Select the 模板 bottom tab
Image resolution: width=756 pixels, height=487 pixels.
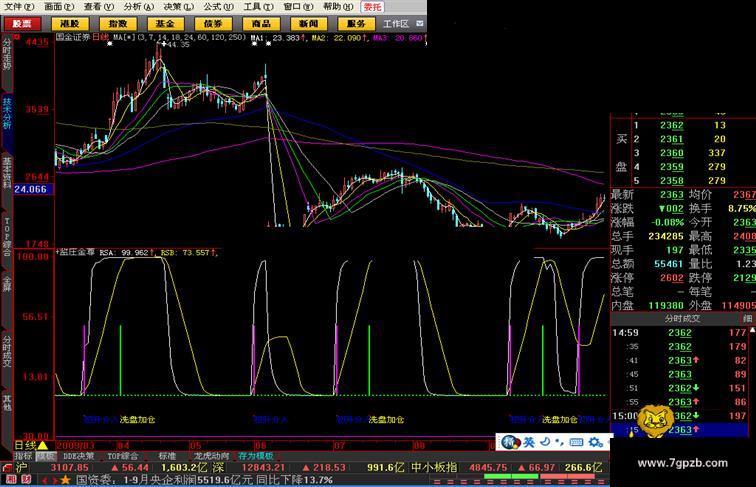[46, 456]
